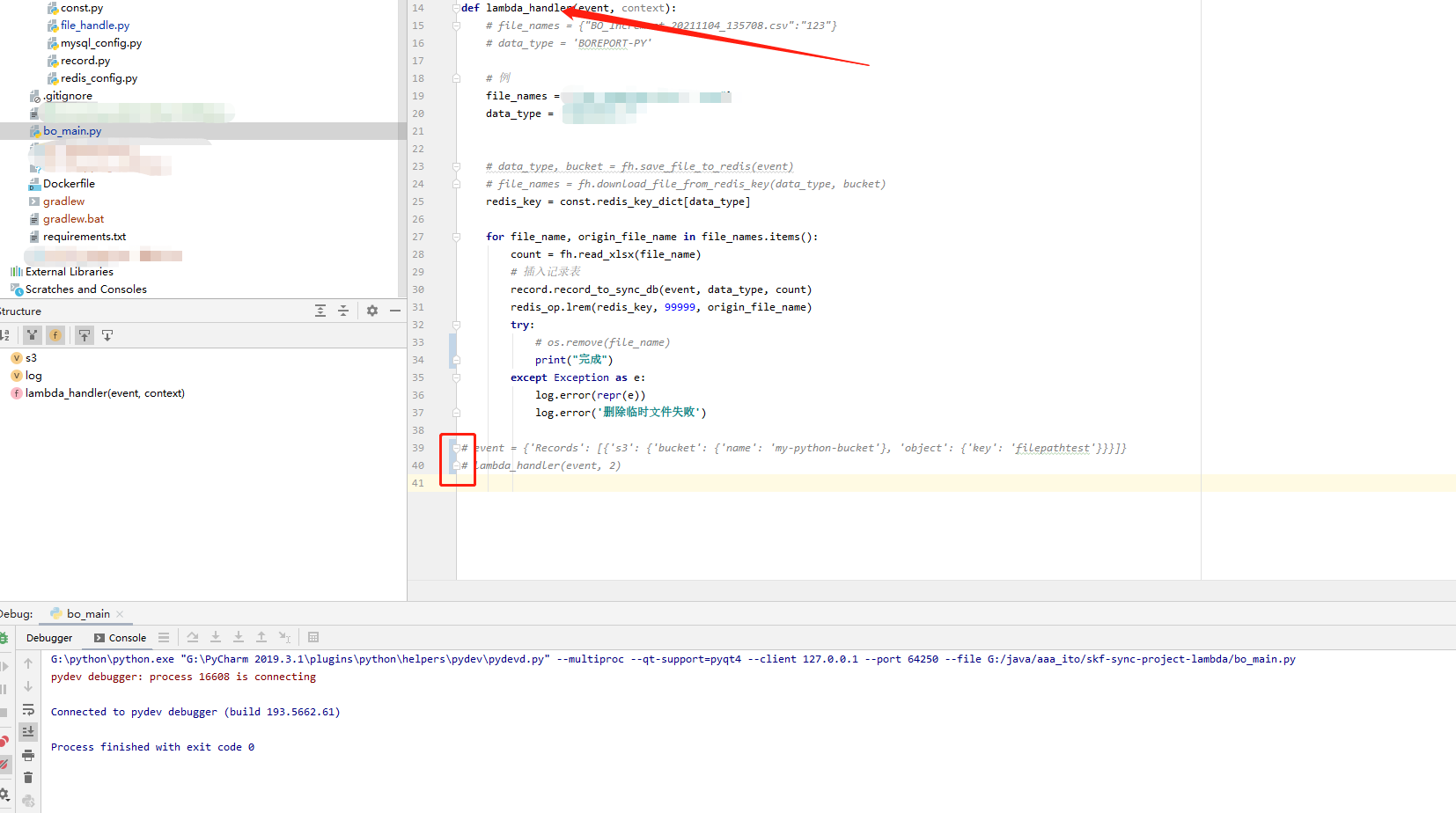Collapse all nodes in the Structure panel
Viewport: 1456px width, 813px height.
pyautogui.click(x=343, y=311)
